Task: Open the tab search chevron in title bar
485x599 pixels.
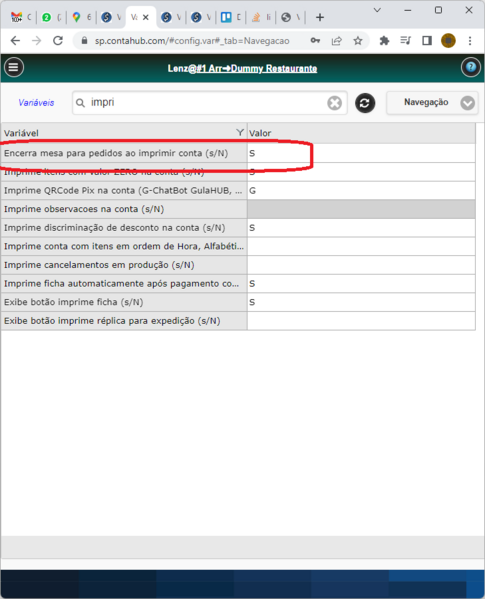Action: [x=377, y=10]
